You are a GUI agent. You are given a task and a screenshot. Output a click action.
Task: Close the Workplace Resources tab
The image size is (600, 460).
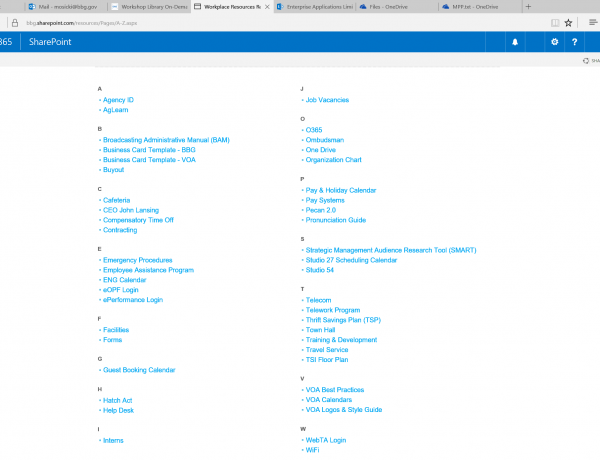tap(267, 7)
